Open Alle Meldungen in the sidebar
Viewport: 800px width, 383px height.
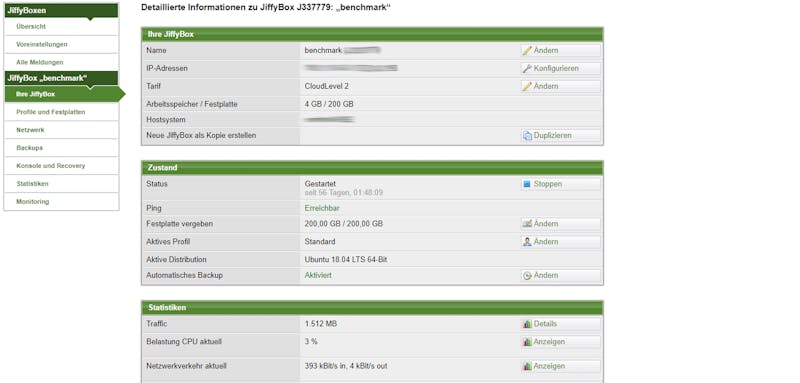pos(61,62)
